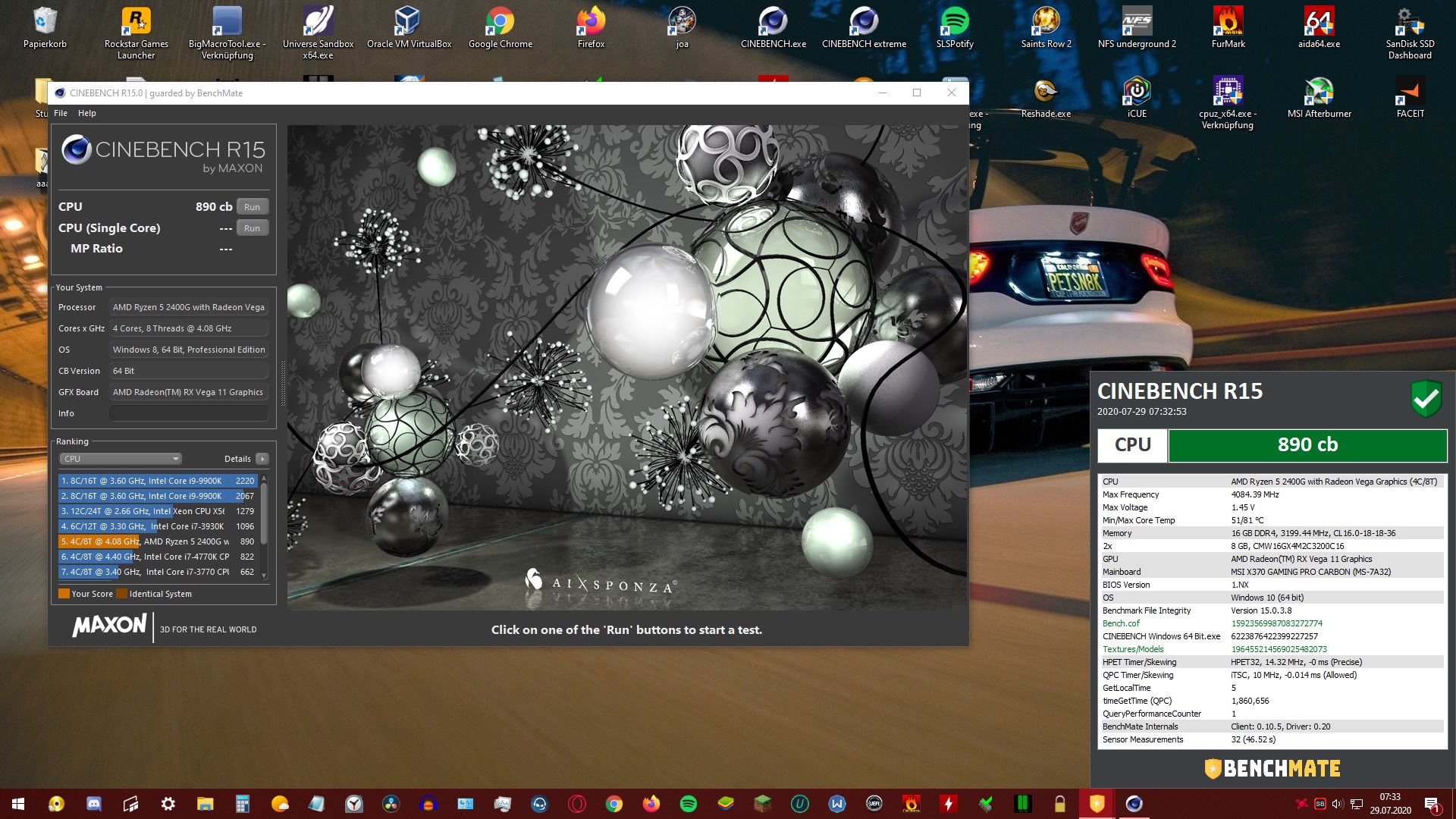Viewport: 1456px width, 819px height.
Task: Click the Discord taskbar icon
Action: click(x=94, y=804)
